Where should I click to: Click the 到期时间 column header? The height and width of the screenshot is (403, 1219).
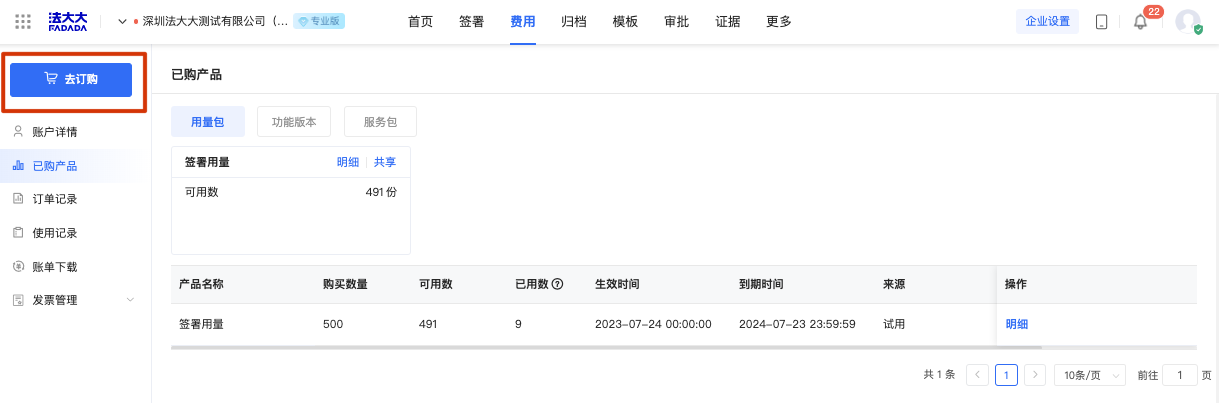point(761,284)
